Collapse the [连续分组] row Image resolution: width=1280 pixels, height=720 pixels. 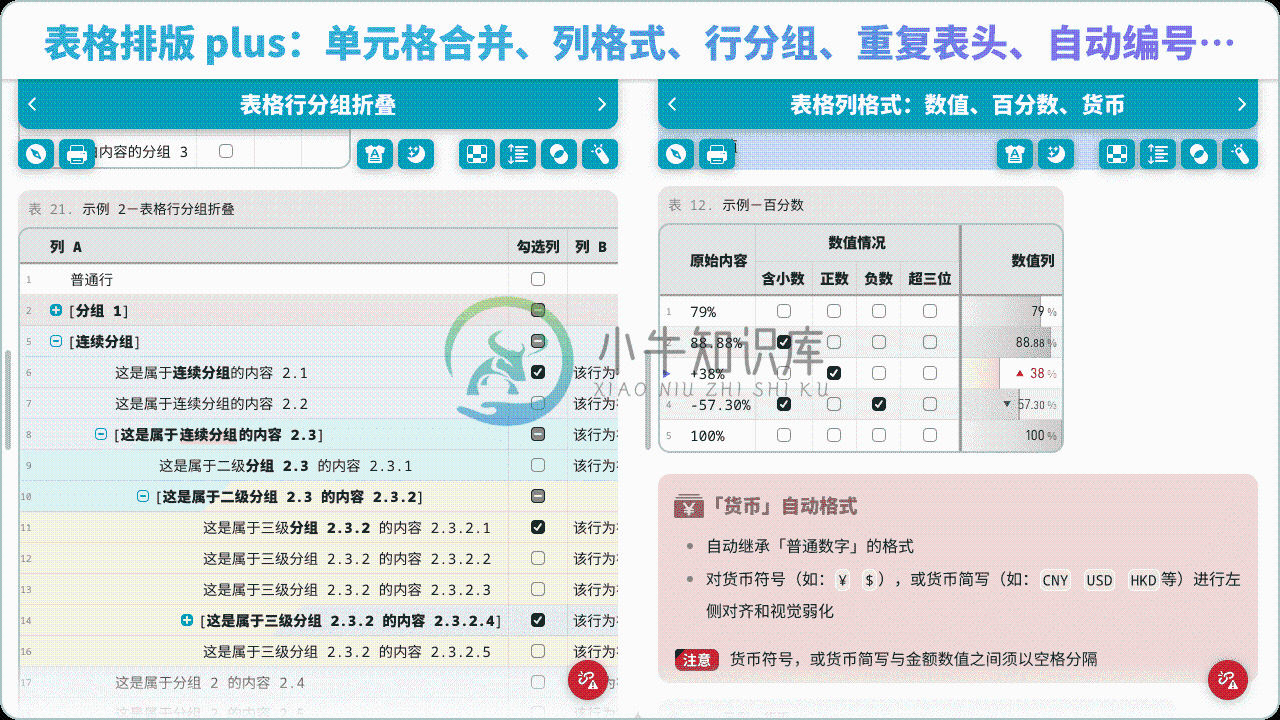pos(56,341)
